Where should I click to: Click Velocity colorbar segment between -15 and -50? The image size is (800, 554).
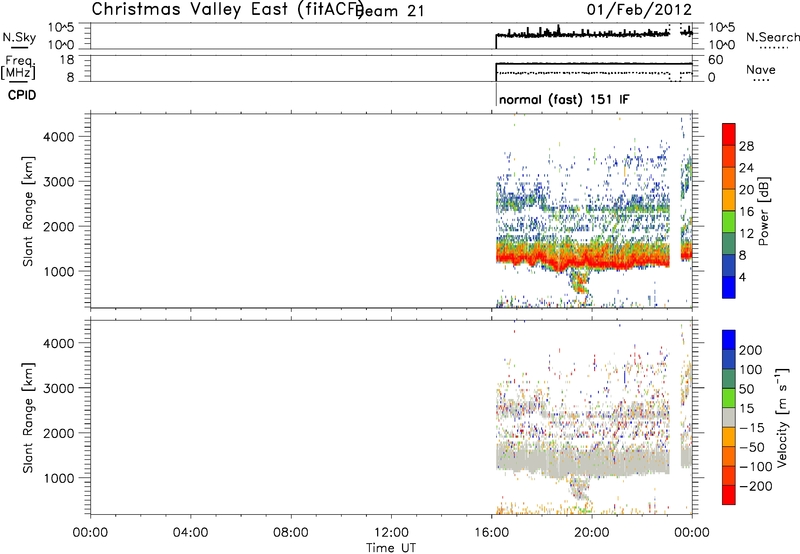(x=729, y=437)
